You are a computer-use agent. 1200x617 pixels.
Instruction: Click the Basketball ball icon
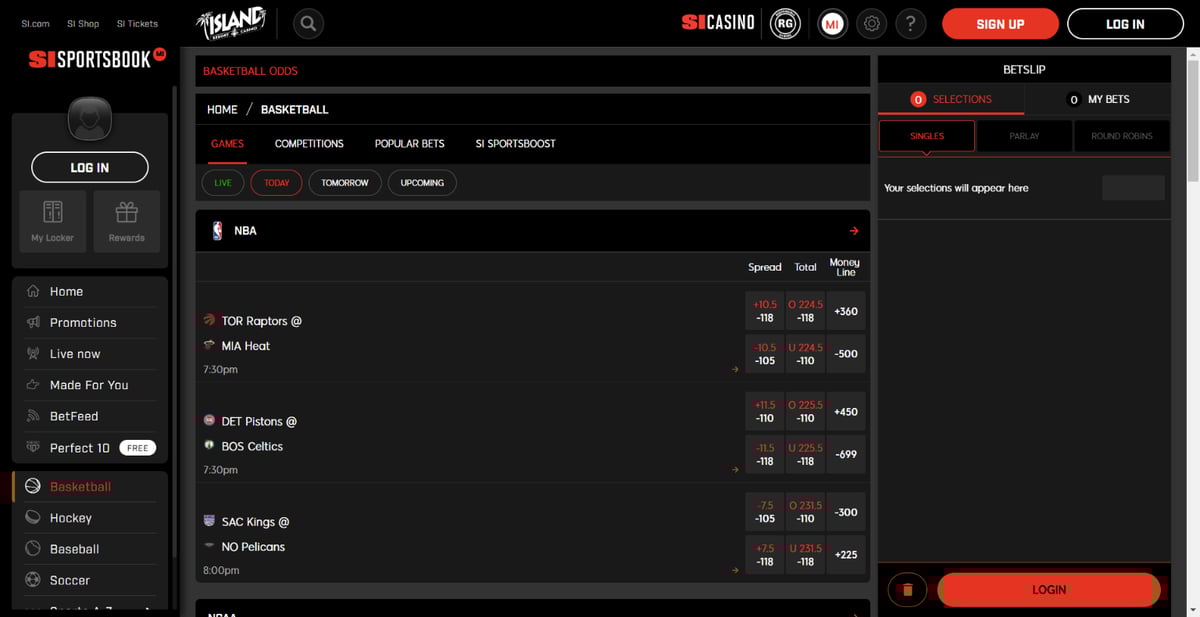32,487
